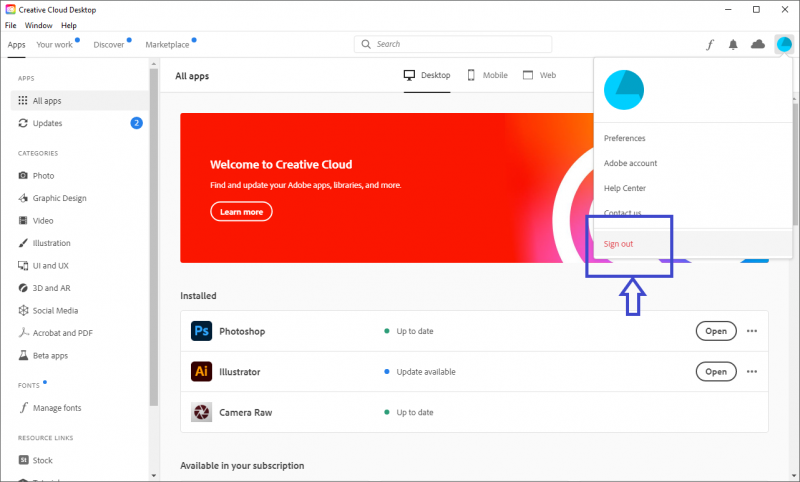800x482 pixels.
Task: Click the main content vertical scrollbar
Action: [795, 163]
